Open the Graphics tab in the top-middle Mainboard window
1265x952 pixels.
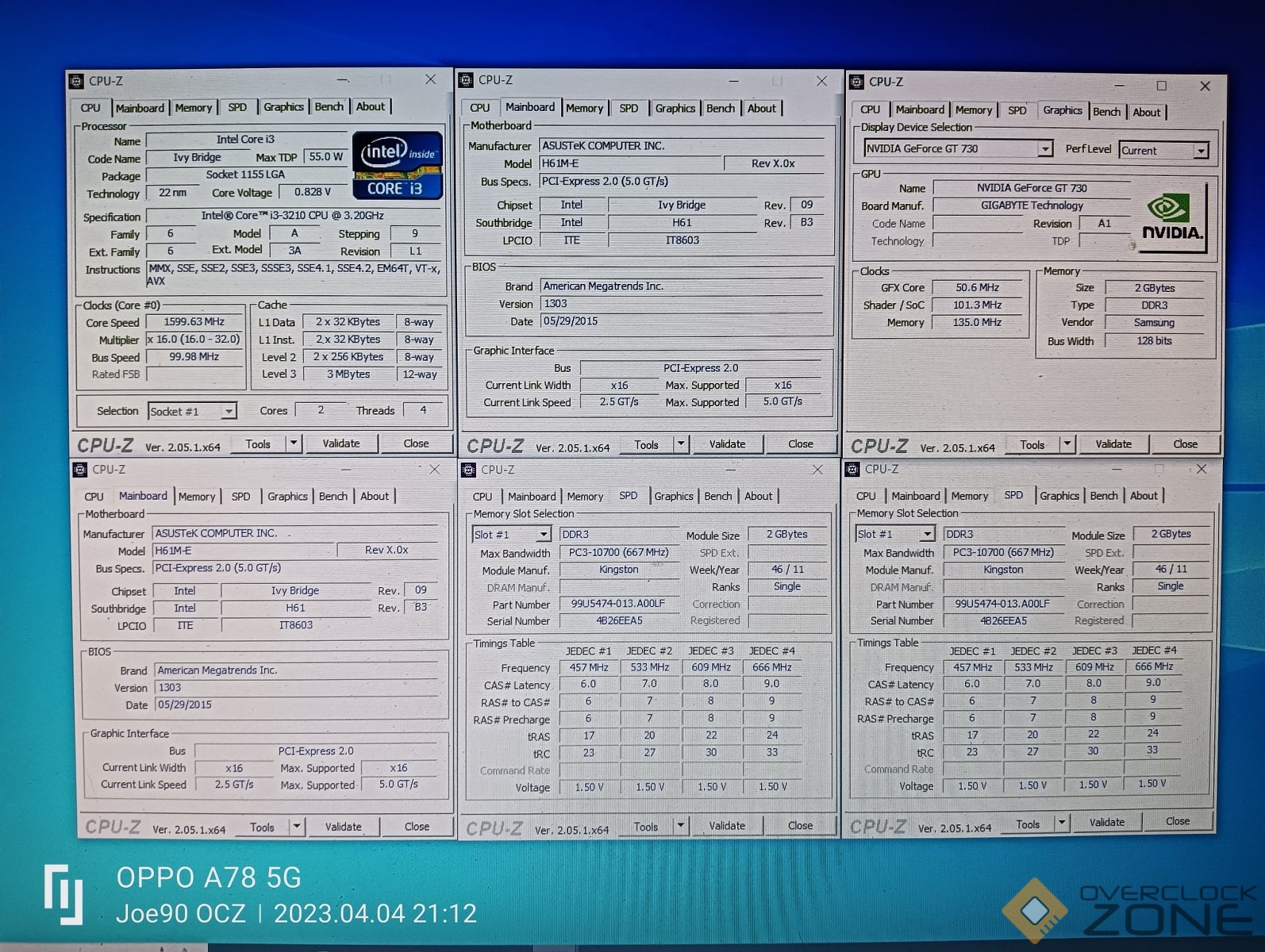point(675,109)
